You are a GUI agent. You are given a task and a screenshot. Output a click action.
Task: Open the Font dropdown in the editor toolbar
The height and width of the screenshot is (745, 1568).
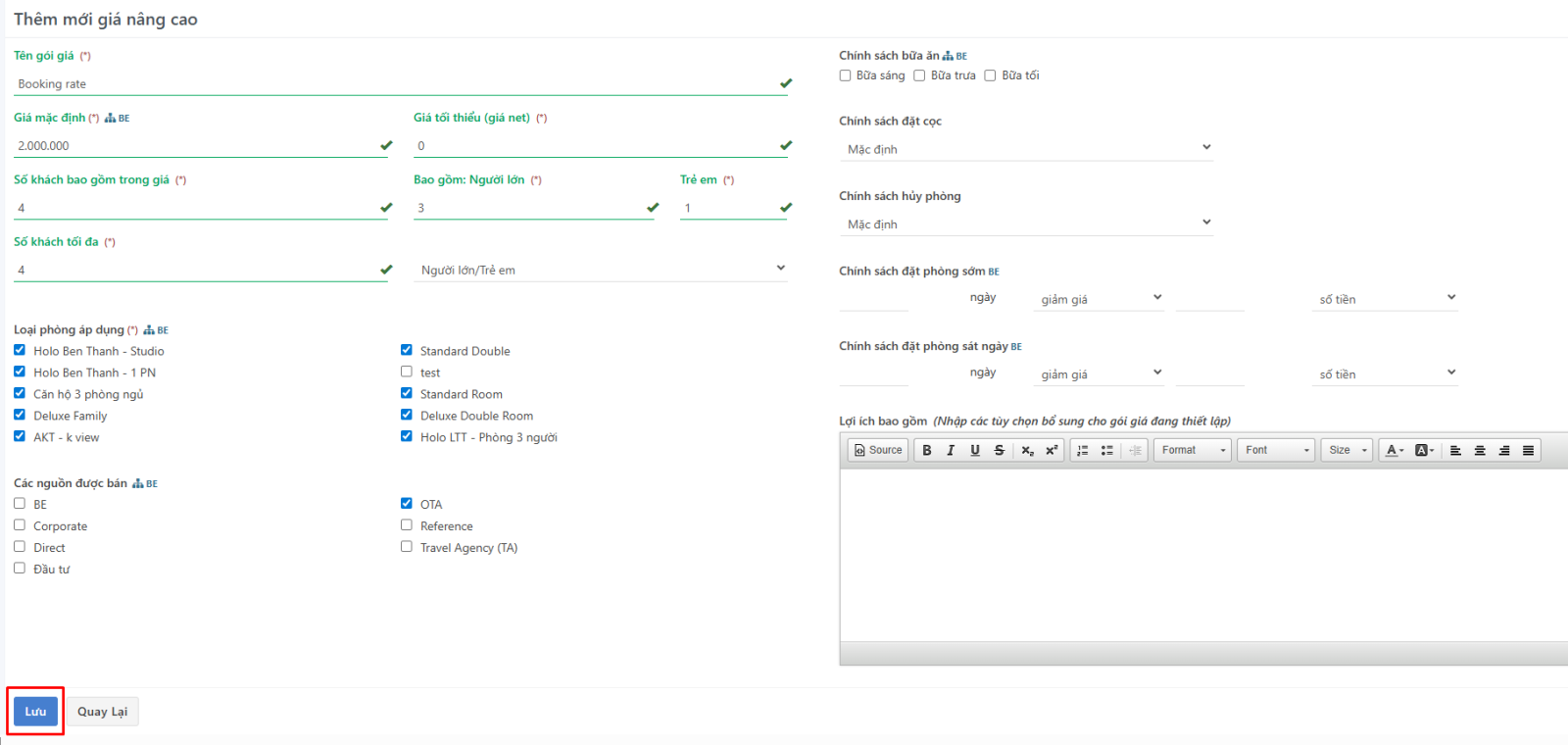pos(1276,450)
